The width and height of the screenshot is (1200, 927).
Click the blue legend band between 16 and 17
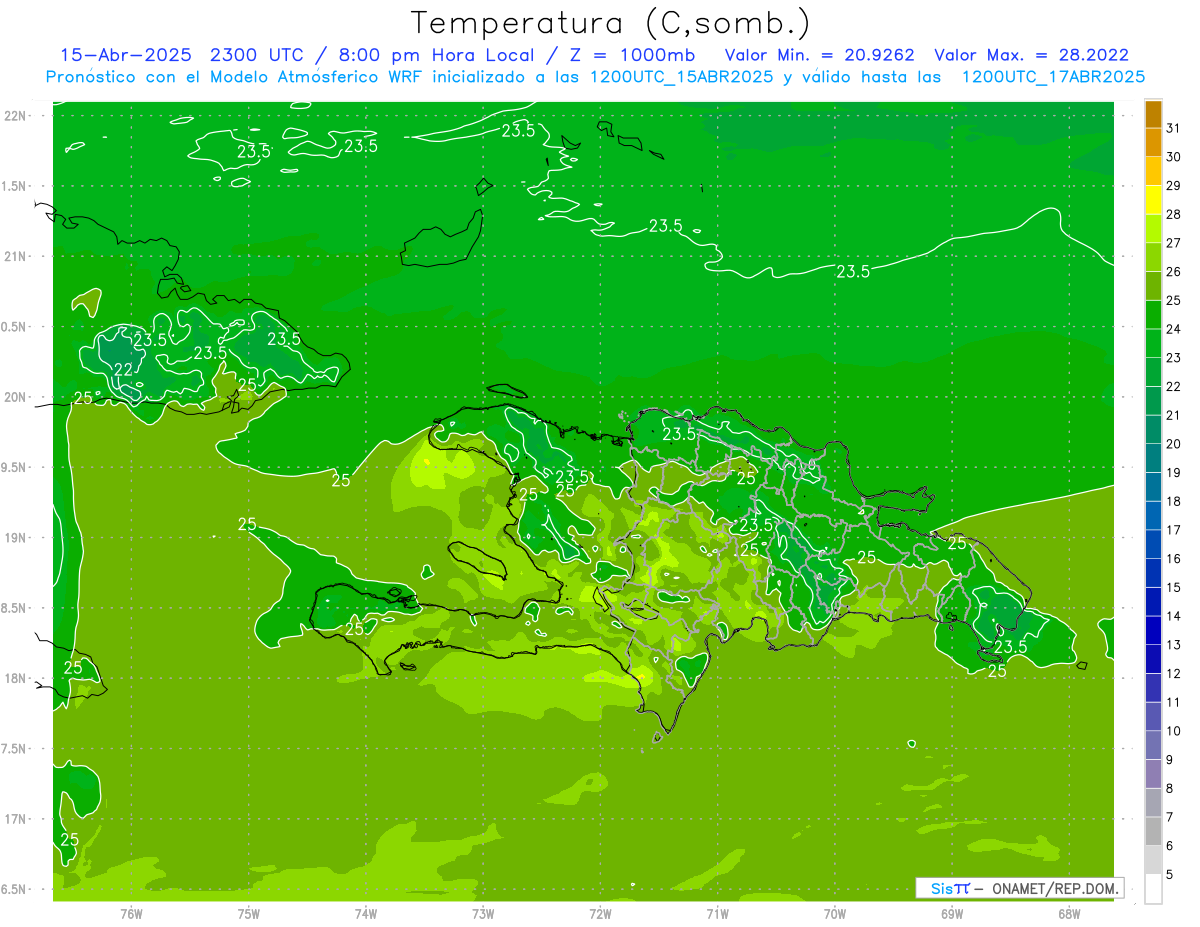tap(1153, 545)
